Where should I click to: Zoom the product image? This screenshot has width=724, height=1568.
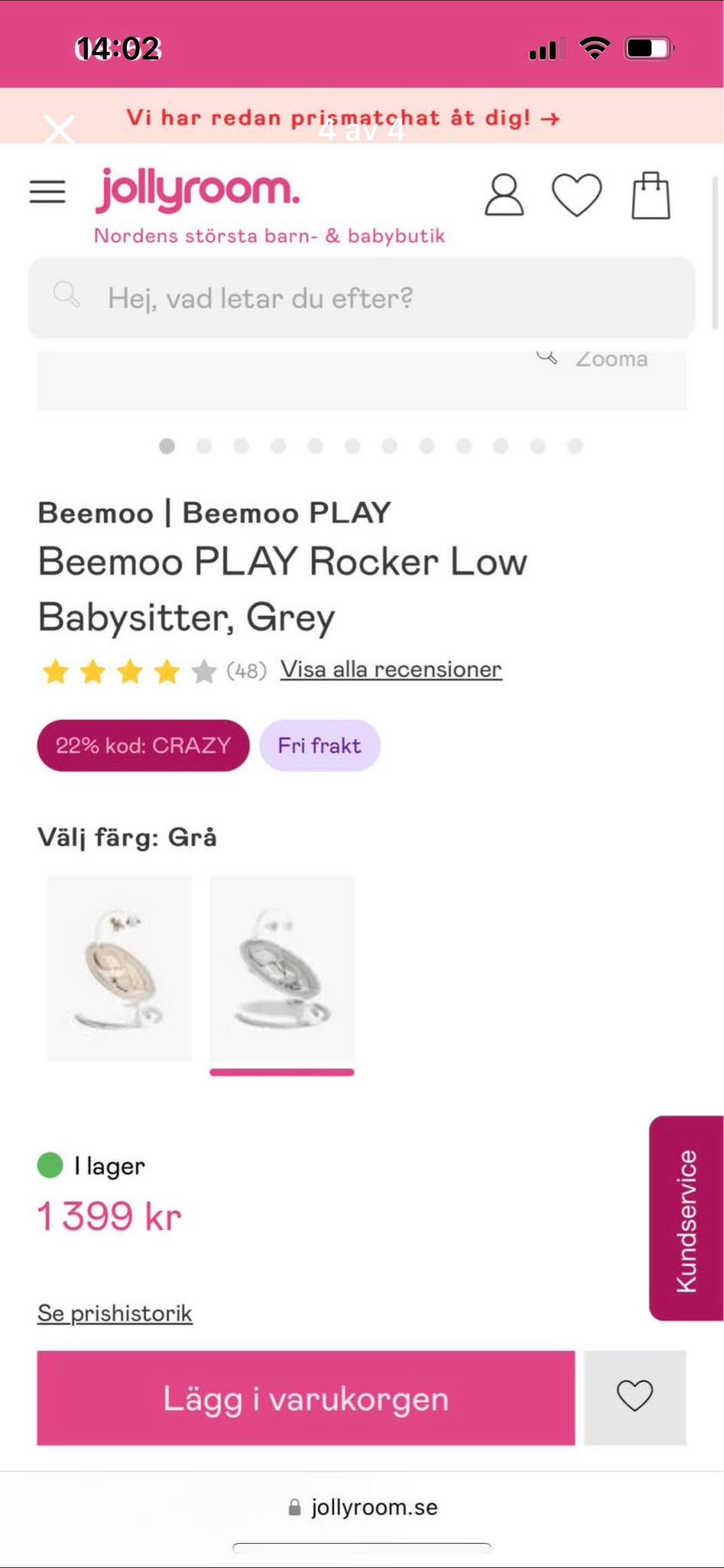[594, 359]
